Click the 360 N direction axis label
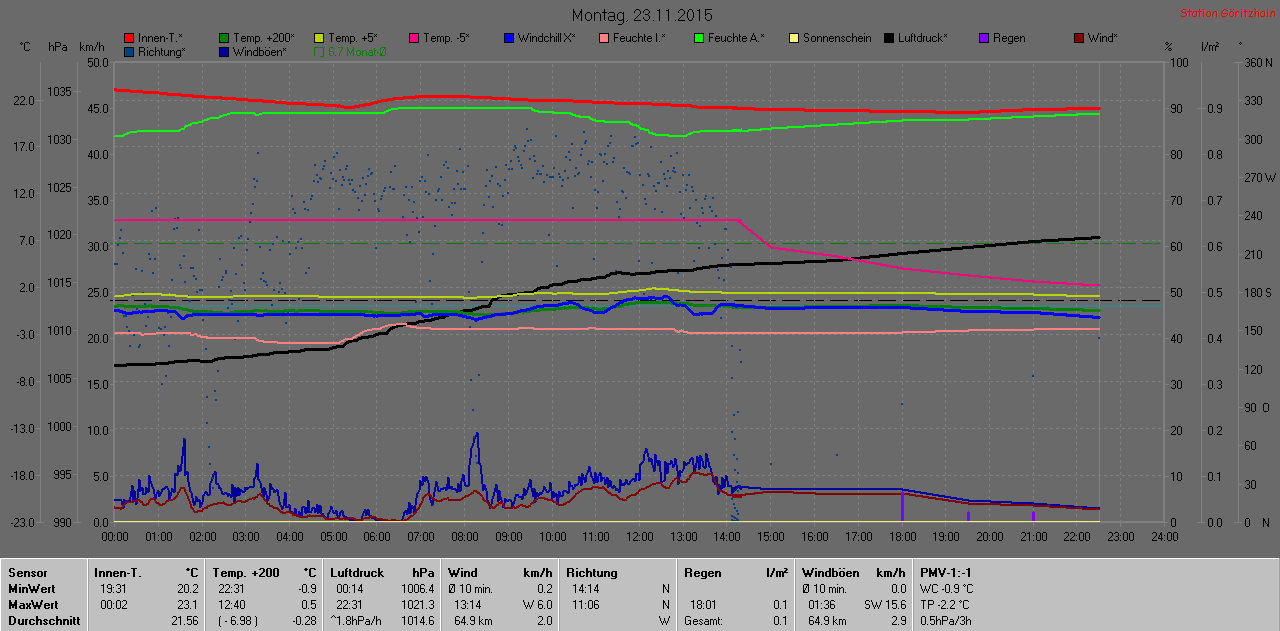Screen dimensions: 1280x631 pos(1258,63)
